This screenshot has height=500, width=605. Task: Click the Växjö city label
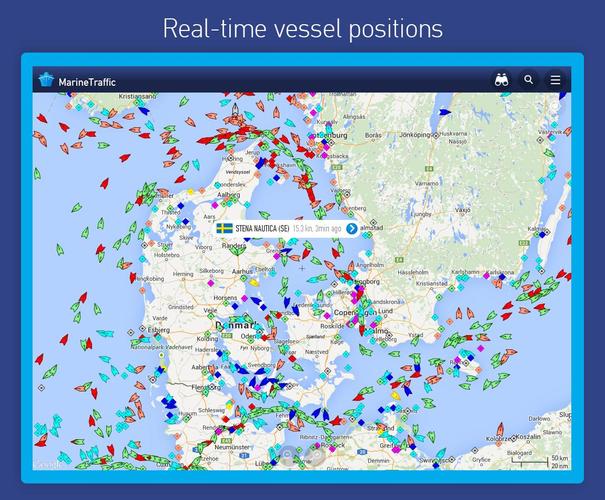click(463, 210)
